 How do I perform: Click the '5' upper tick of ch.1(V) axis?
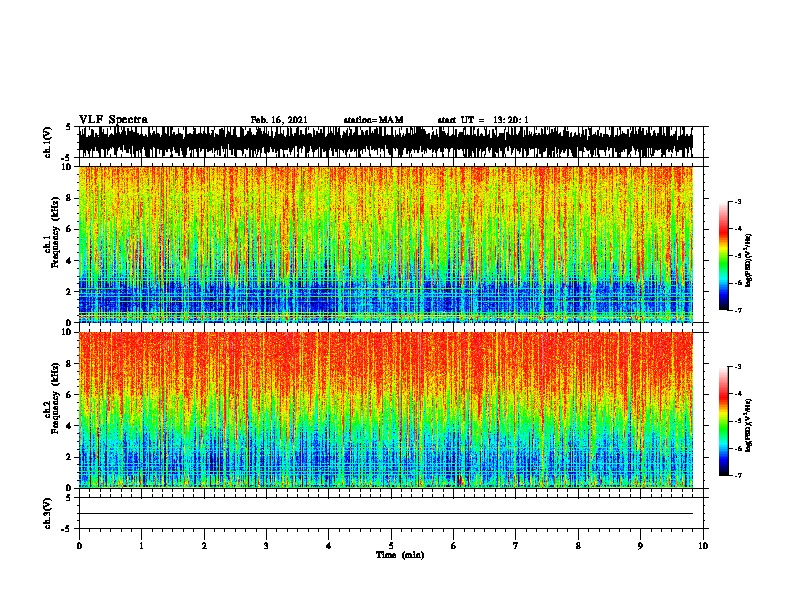point(68,127)
